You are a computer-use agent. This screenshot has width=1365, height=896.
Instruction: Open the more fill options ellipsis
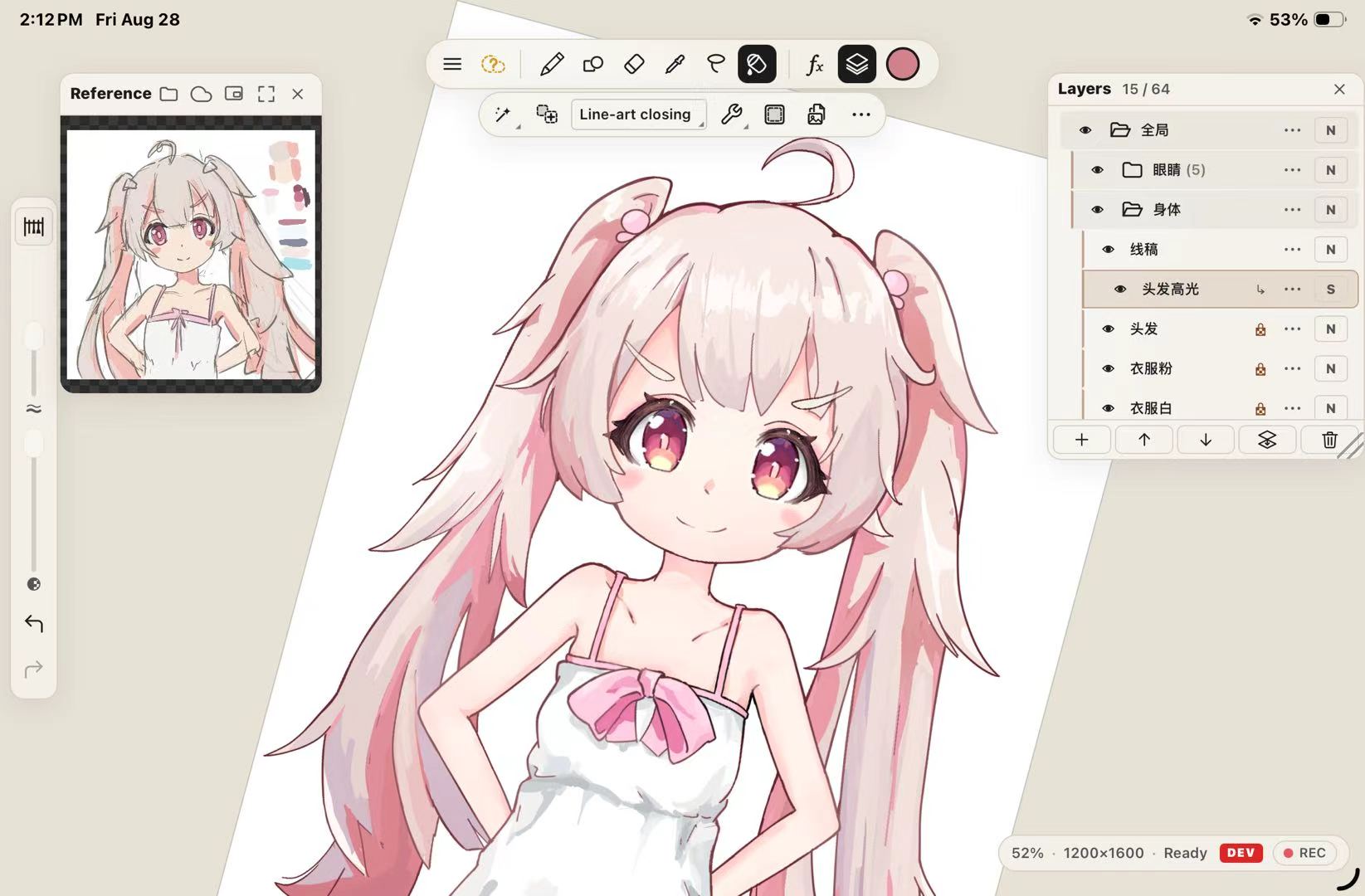click(861, 114)
